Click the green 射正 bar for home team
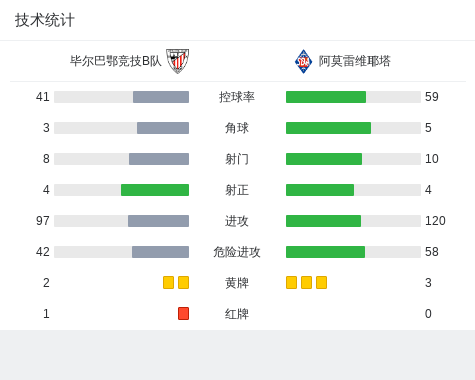The width and height of the screenshot is (475, 380). pos(155,190)
